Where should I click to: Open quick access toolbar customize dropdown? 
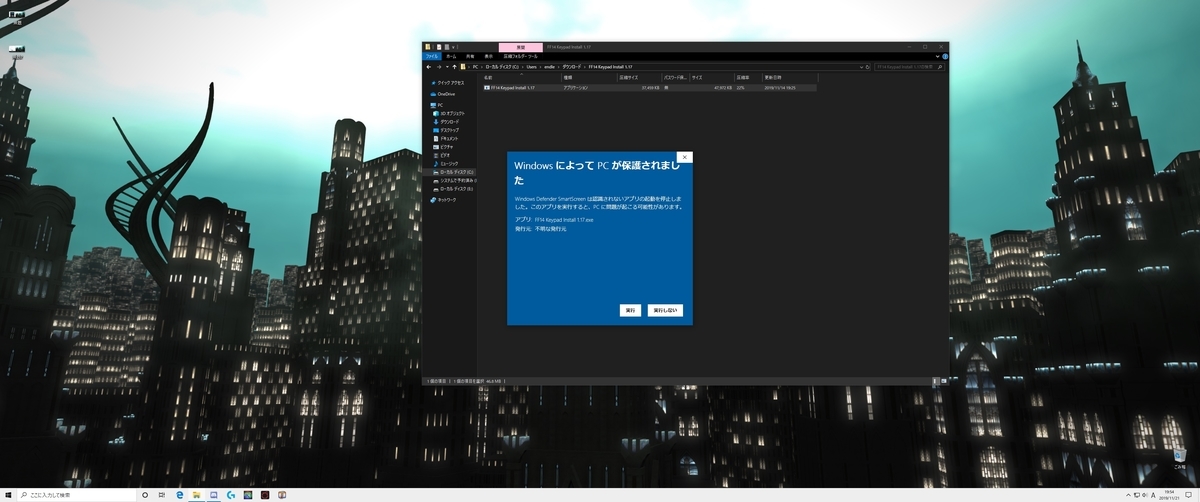pos(453,47)
